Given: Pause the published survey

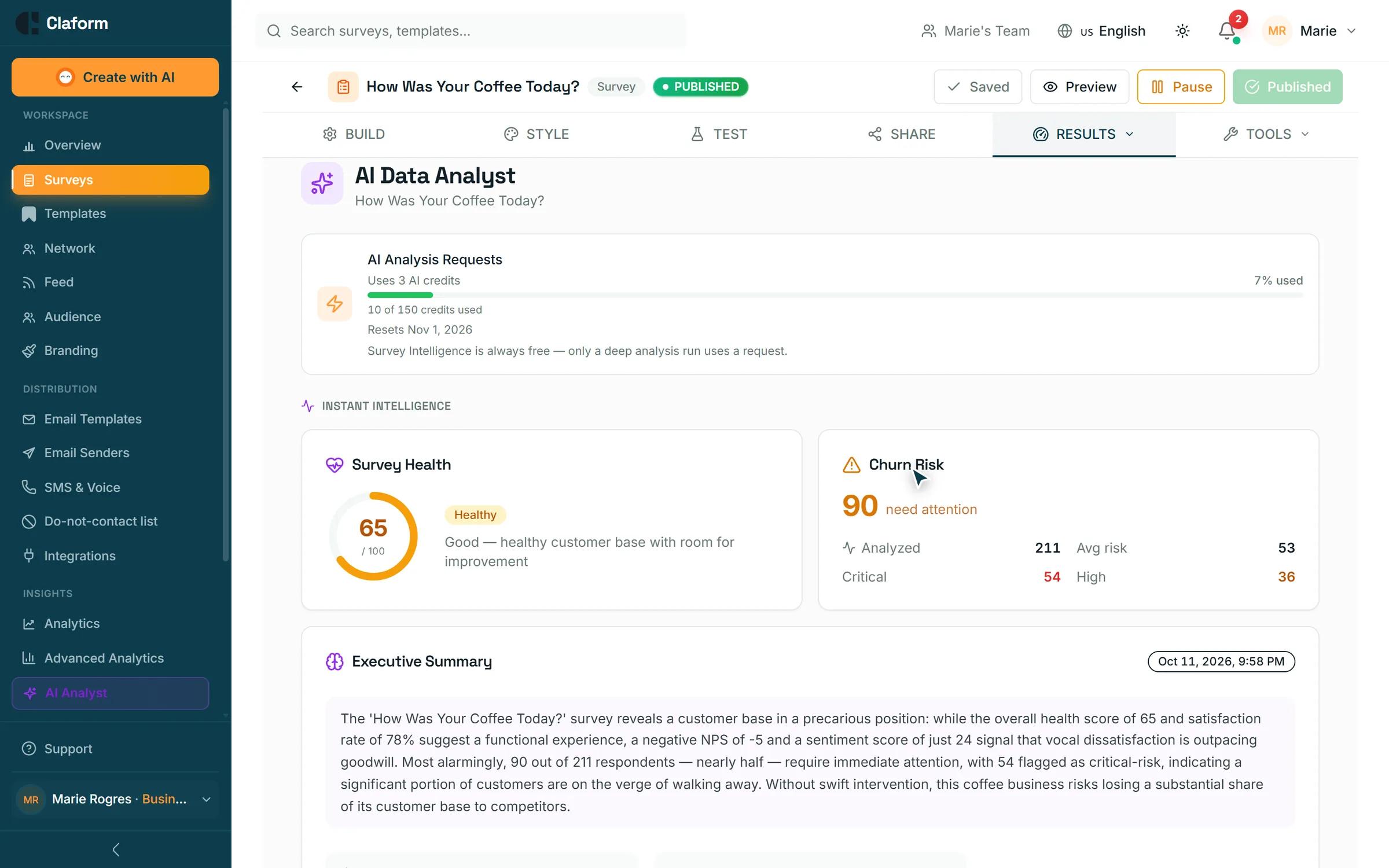Looking at the screenshot, I should click(x=1181, y=87).
